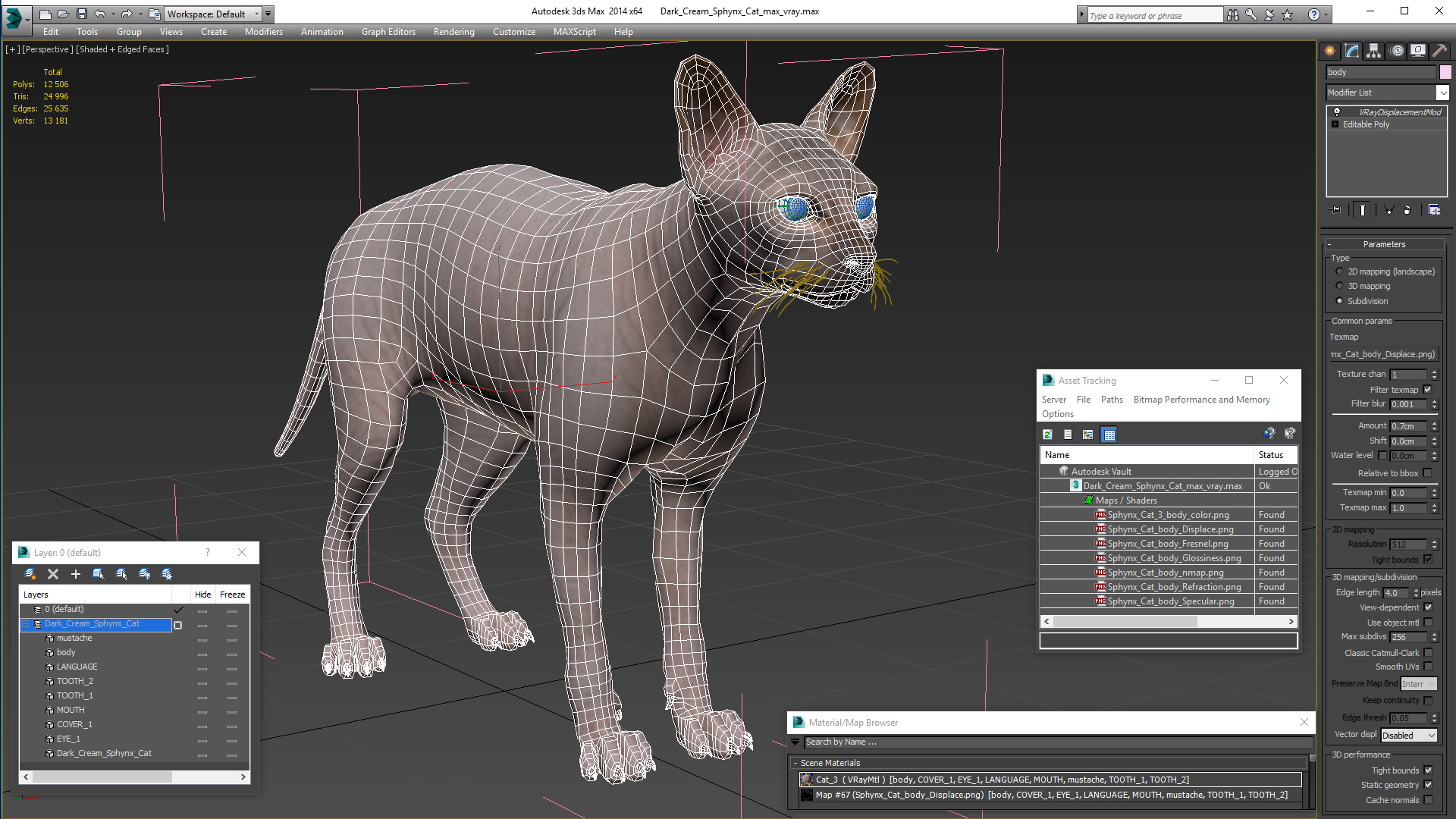This screenshot has width=1456, height=819.
Task: Click the Search binoculars icon in title bar
Action: (x=1233, y=14)
